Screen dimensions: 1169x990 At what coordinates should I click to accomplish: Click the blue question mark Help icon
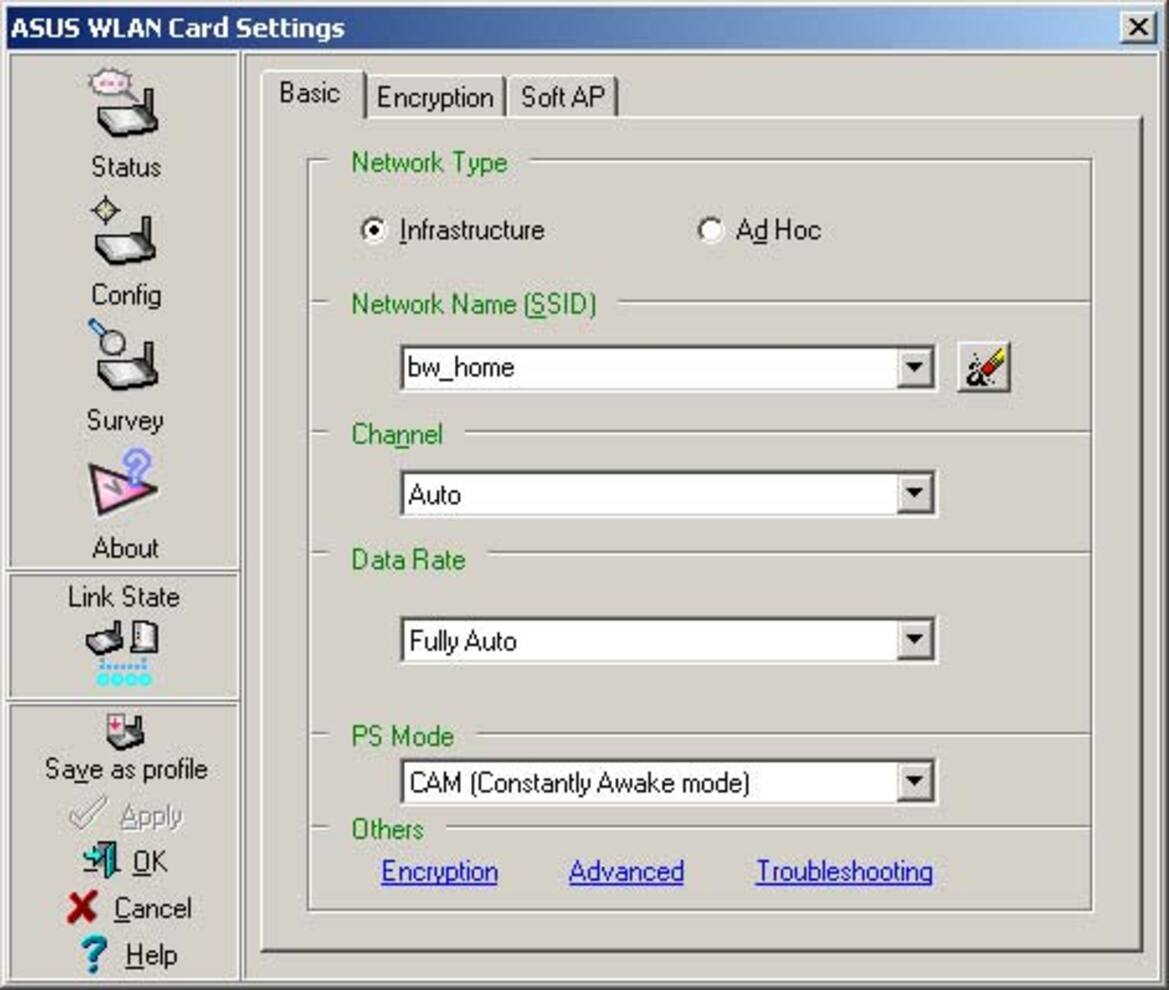[93, 954]
